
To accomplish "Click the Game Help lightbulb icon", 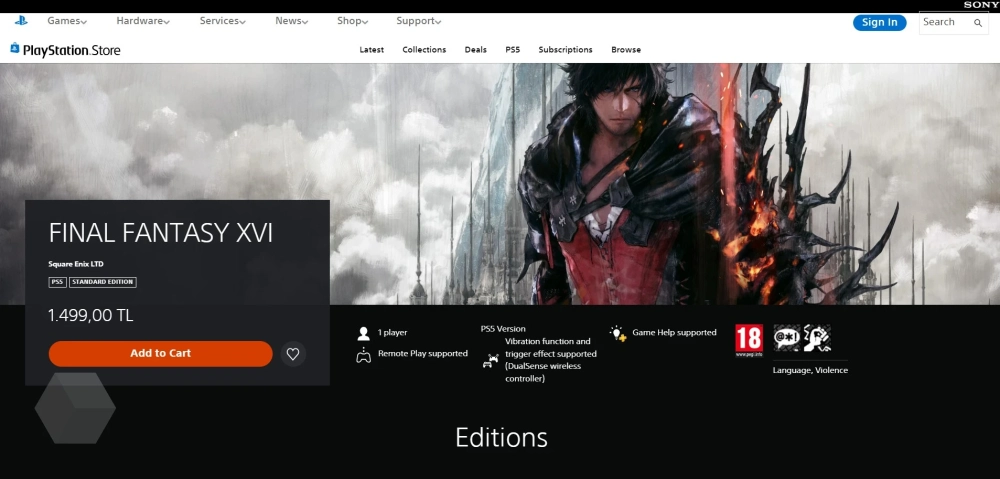I will tap(618, 333).
